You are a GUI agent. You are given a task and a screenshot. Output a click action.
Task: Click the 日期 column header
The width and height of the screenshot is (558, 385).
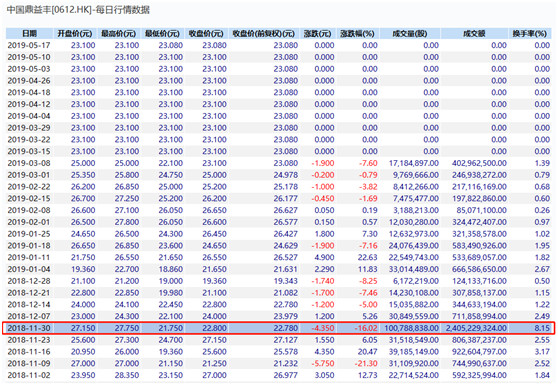click(29, 33)
